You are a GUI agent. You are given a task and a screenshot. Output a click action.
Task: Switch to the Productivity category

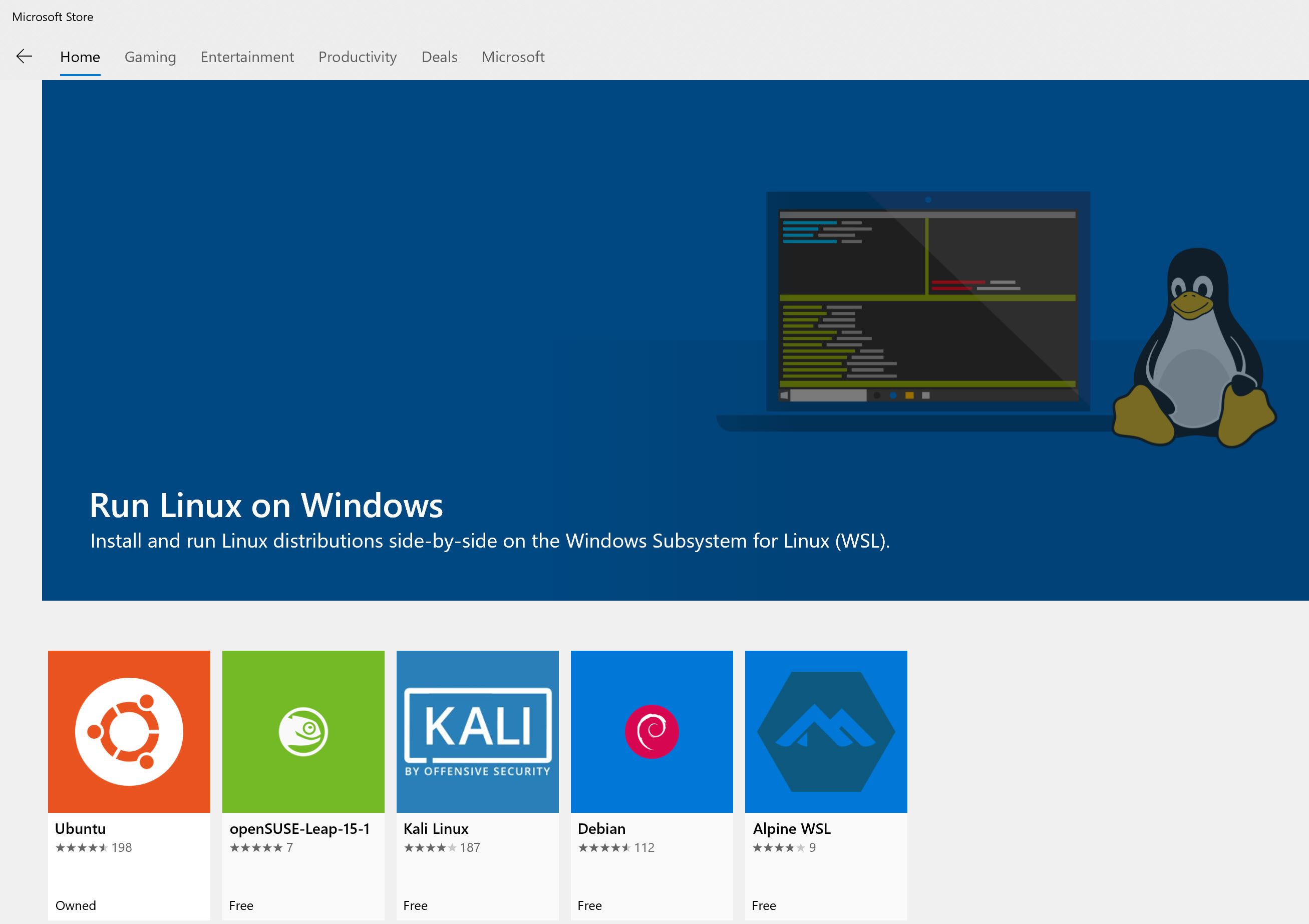[x=358, y=57]
